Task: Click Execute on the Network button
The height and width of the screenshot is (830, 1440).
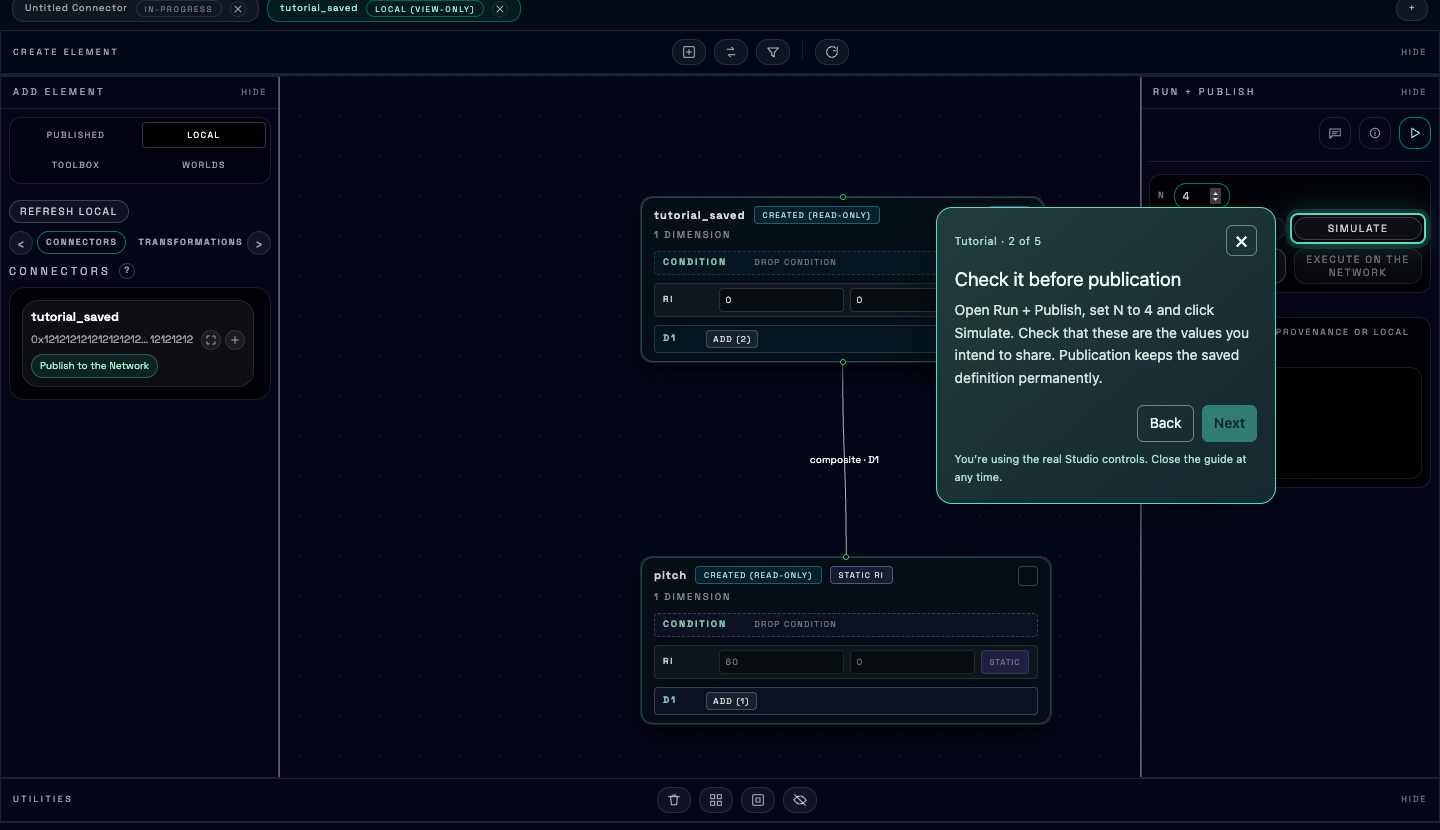Action: (x=1357, y=266)
